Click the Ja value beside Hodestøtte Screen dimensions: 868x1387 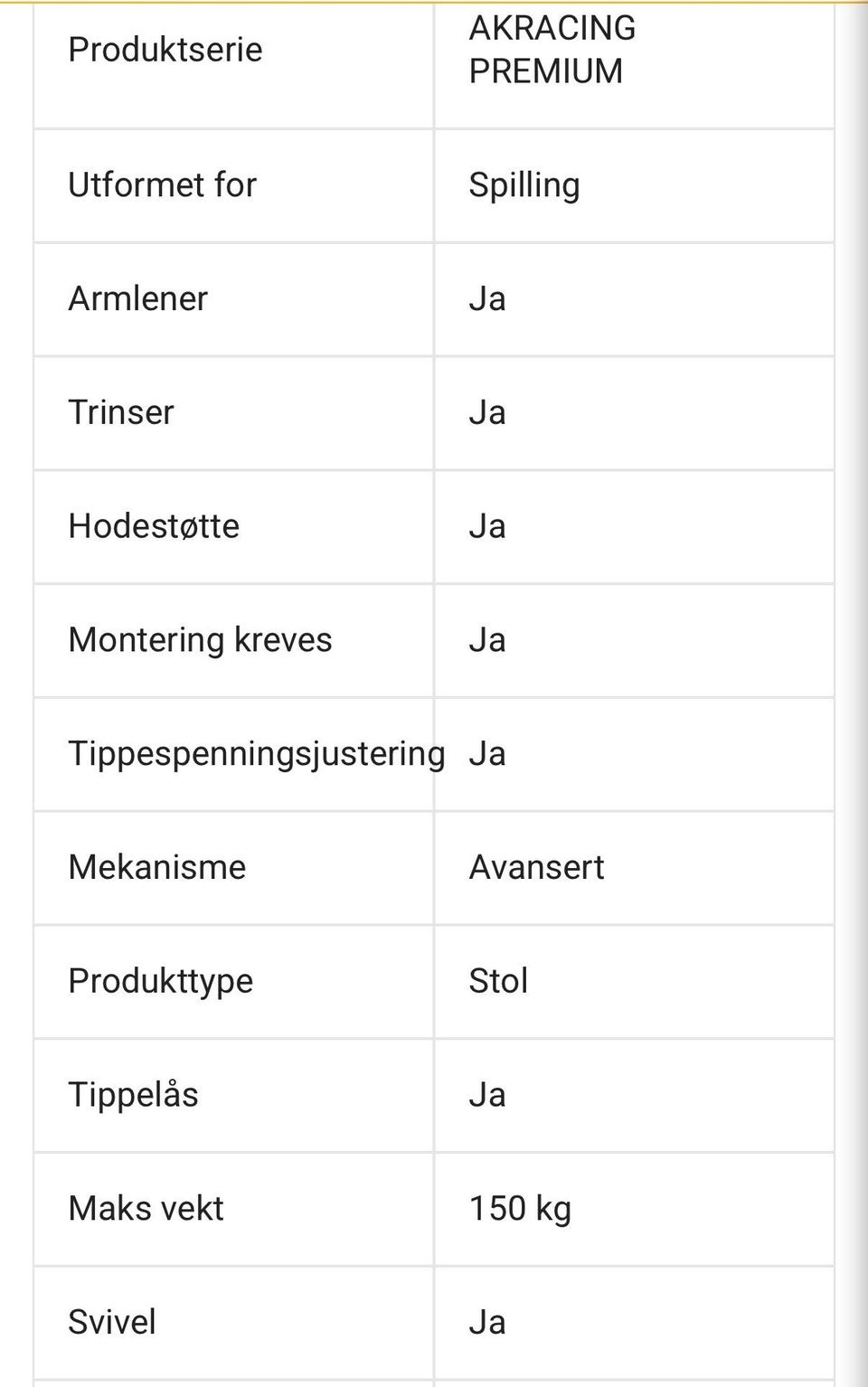(487, 526)
